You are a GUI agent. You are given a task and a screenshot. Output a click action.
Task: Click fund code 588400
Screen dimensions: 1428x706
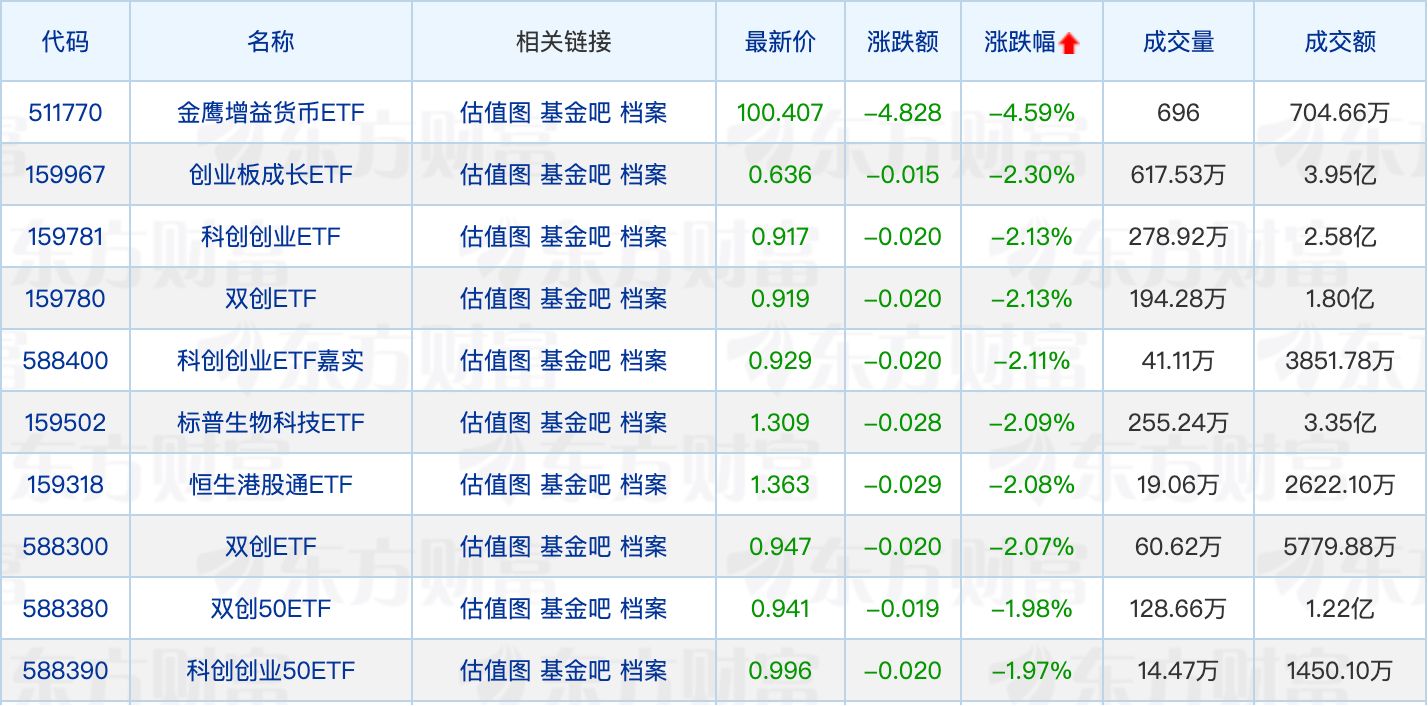click(66, 361)
